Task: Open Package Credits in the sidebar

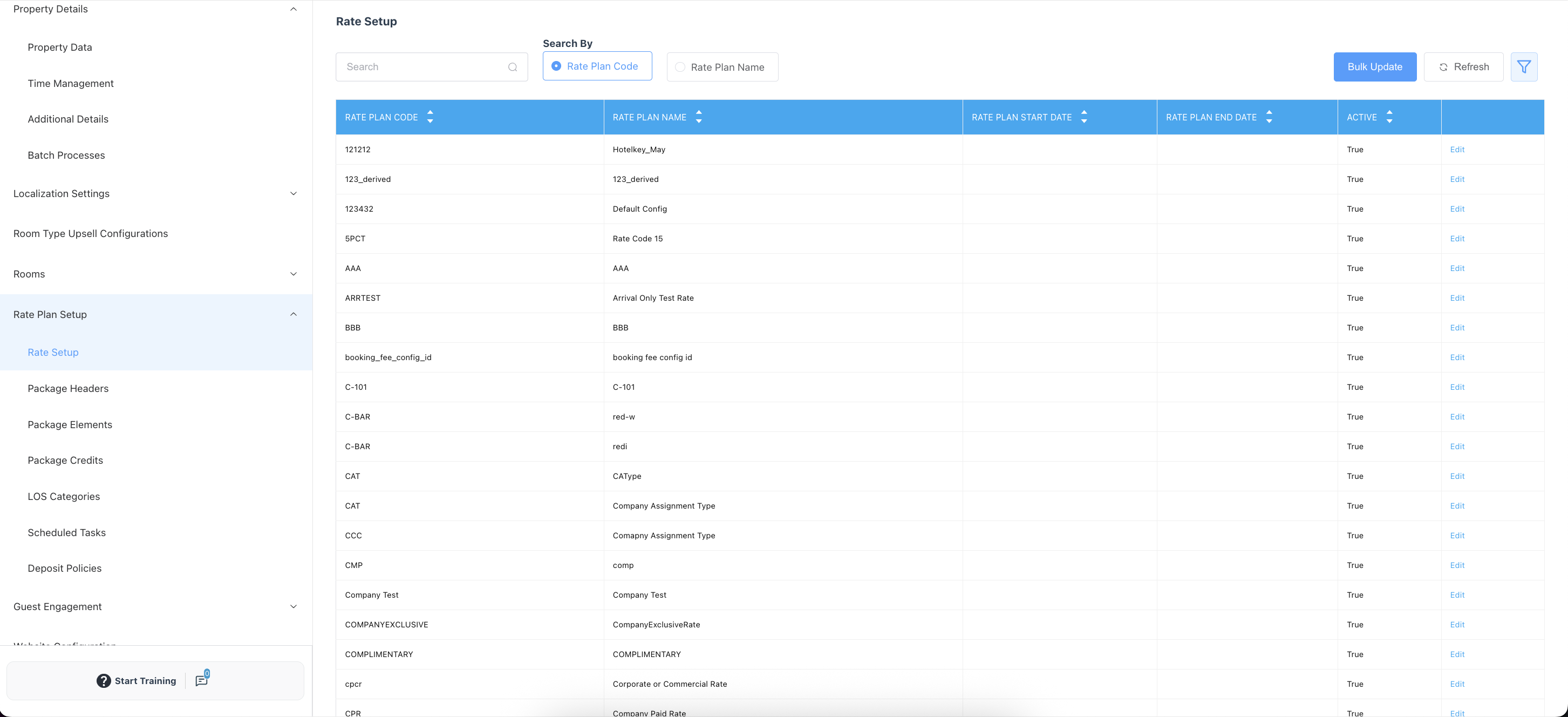Action: [x=65, y=461]
